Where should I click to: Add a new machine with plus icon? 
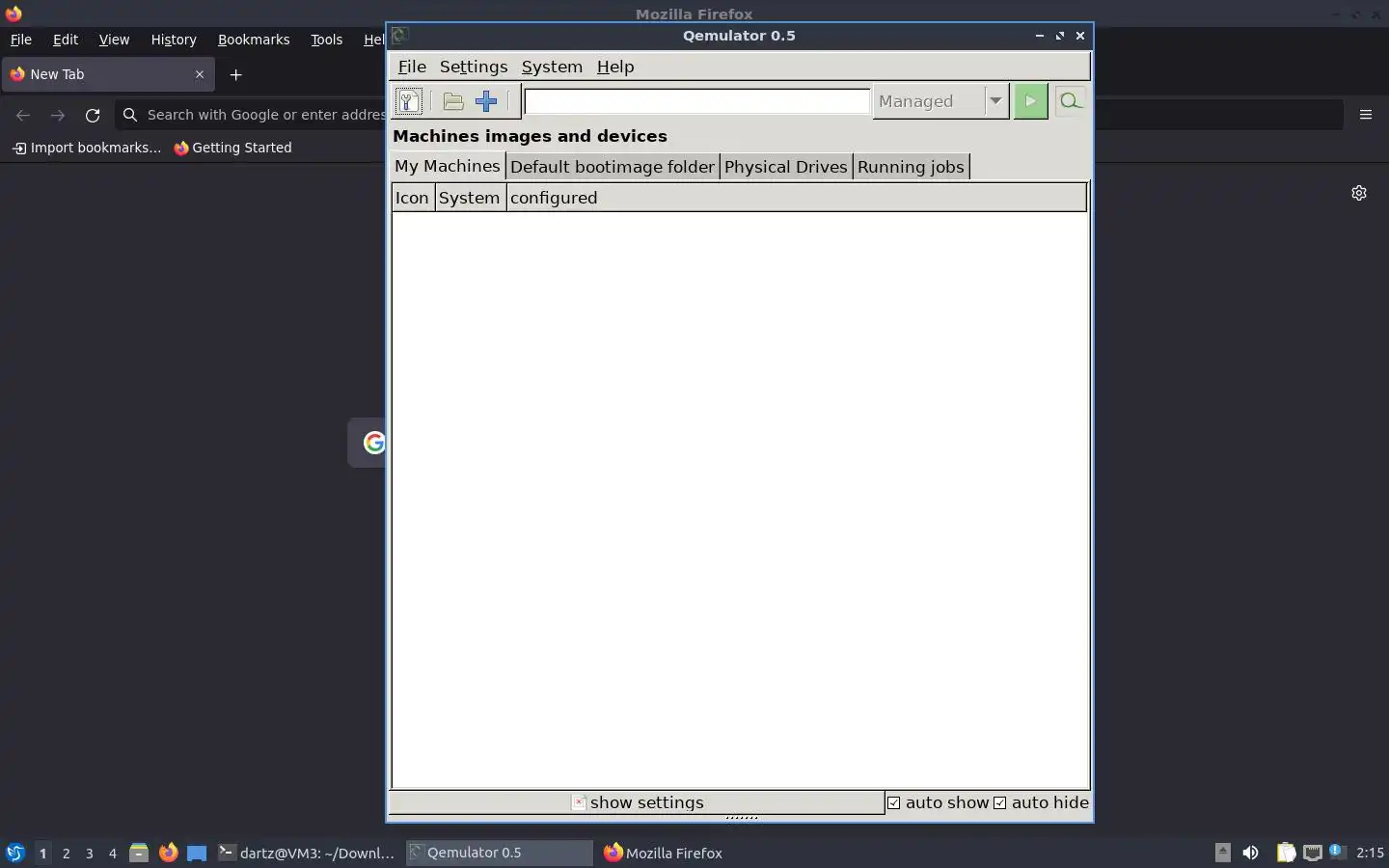click(x=486, y=101)
